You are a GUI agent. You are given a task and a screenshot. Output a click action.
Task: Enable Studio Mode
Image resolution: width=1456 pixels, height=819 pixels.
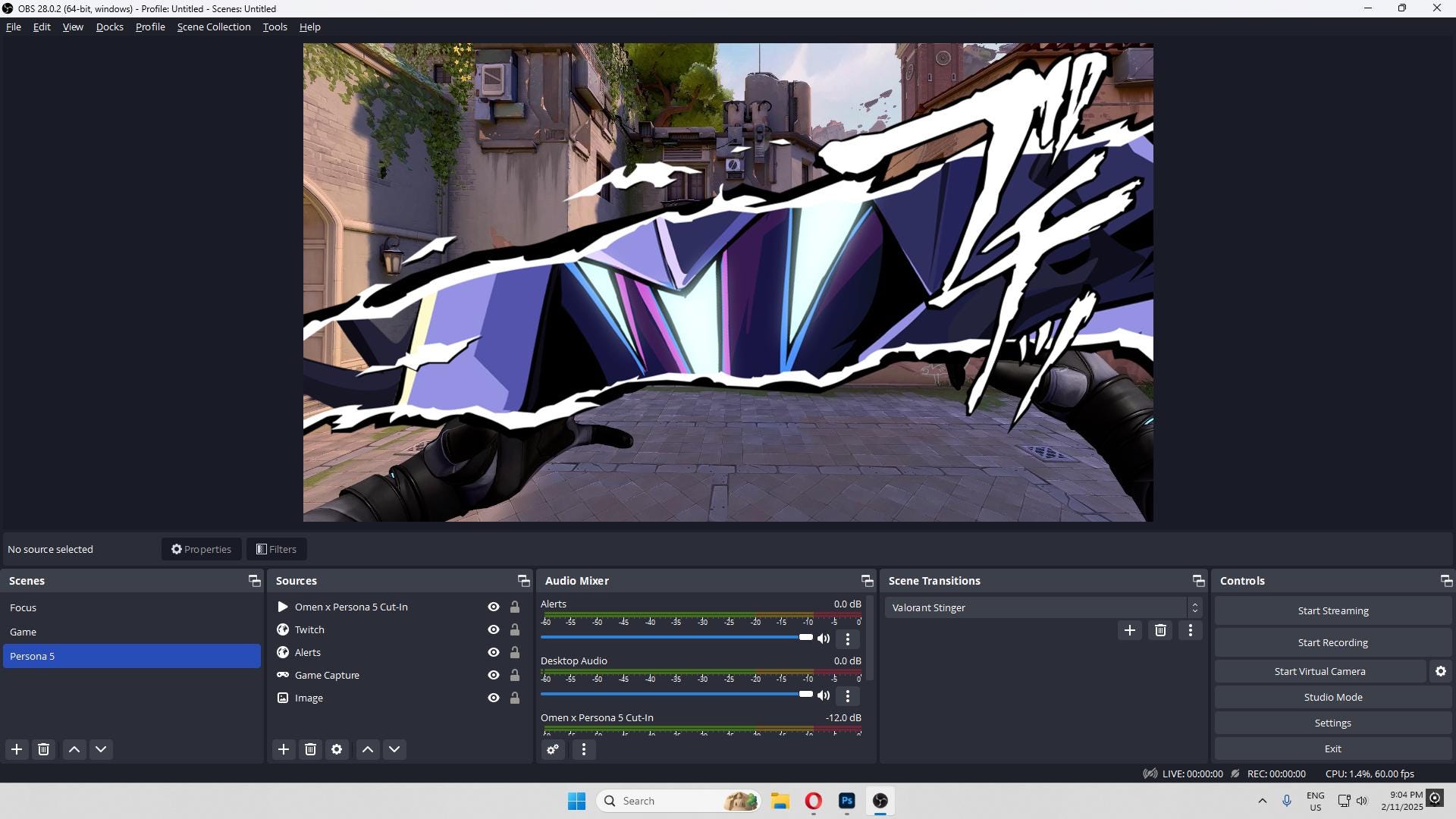(x=1332, y=697)
